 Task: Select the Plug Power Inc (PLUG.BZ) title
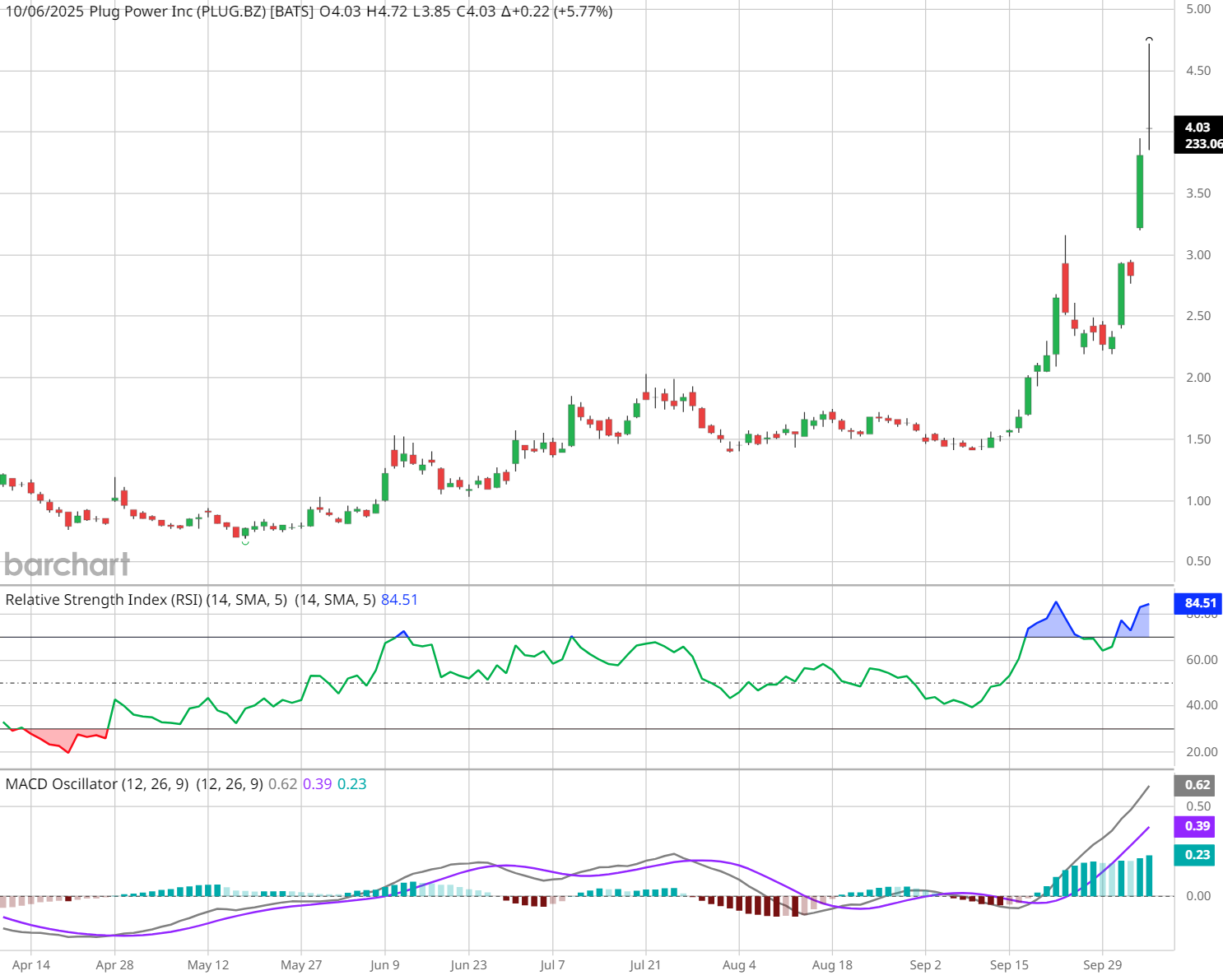pyautogui.click(x=177, y=12)
